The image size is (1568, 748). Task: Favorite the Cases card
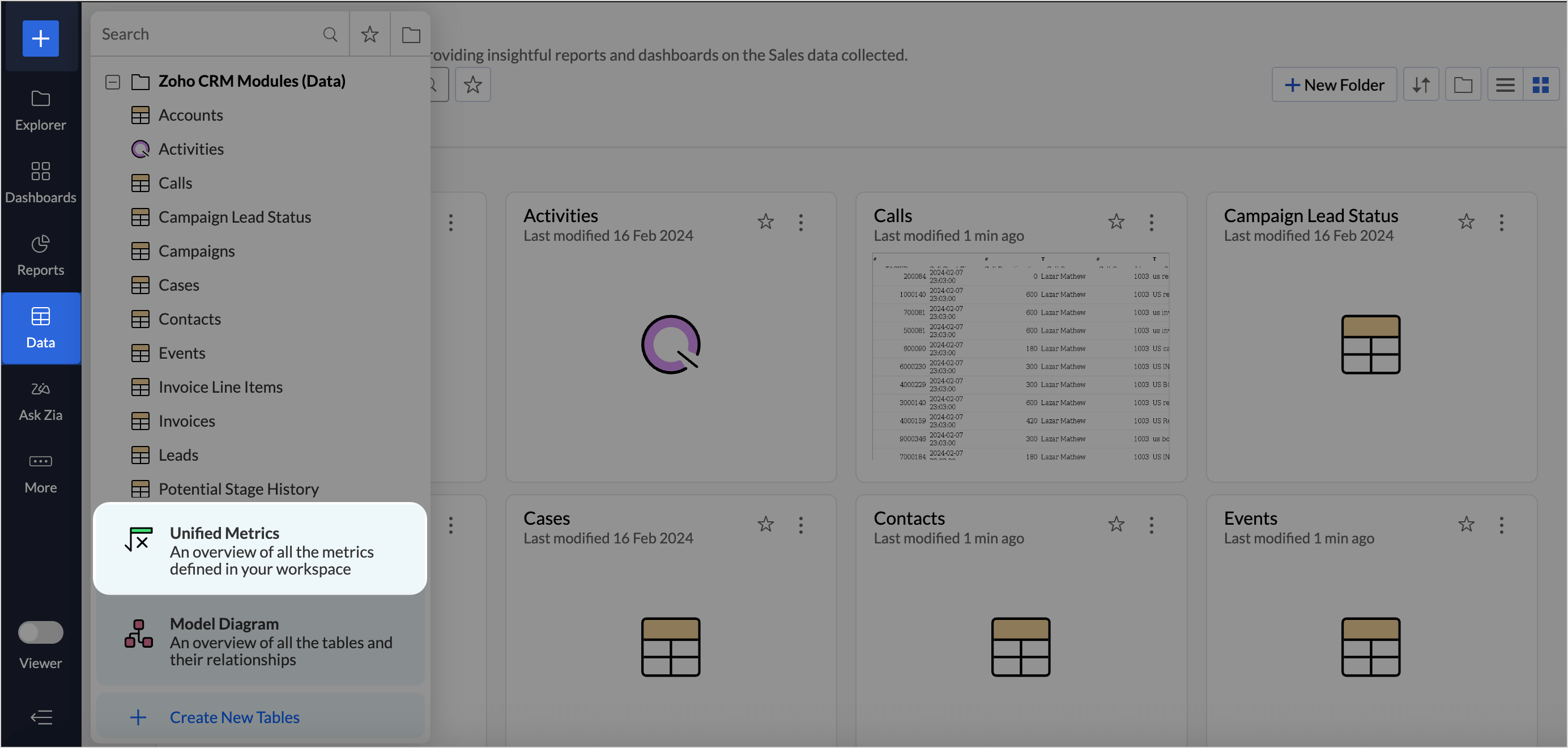(766, 525)
